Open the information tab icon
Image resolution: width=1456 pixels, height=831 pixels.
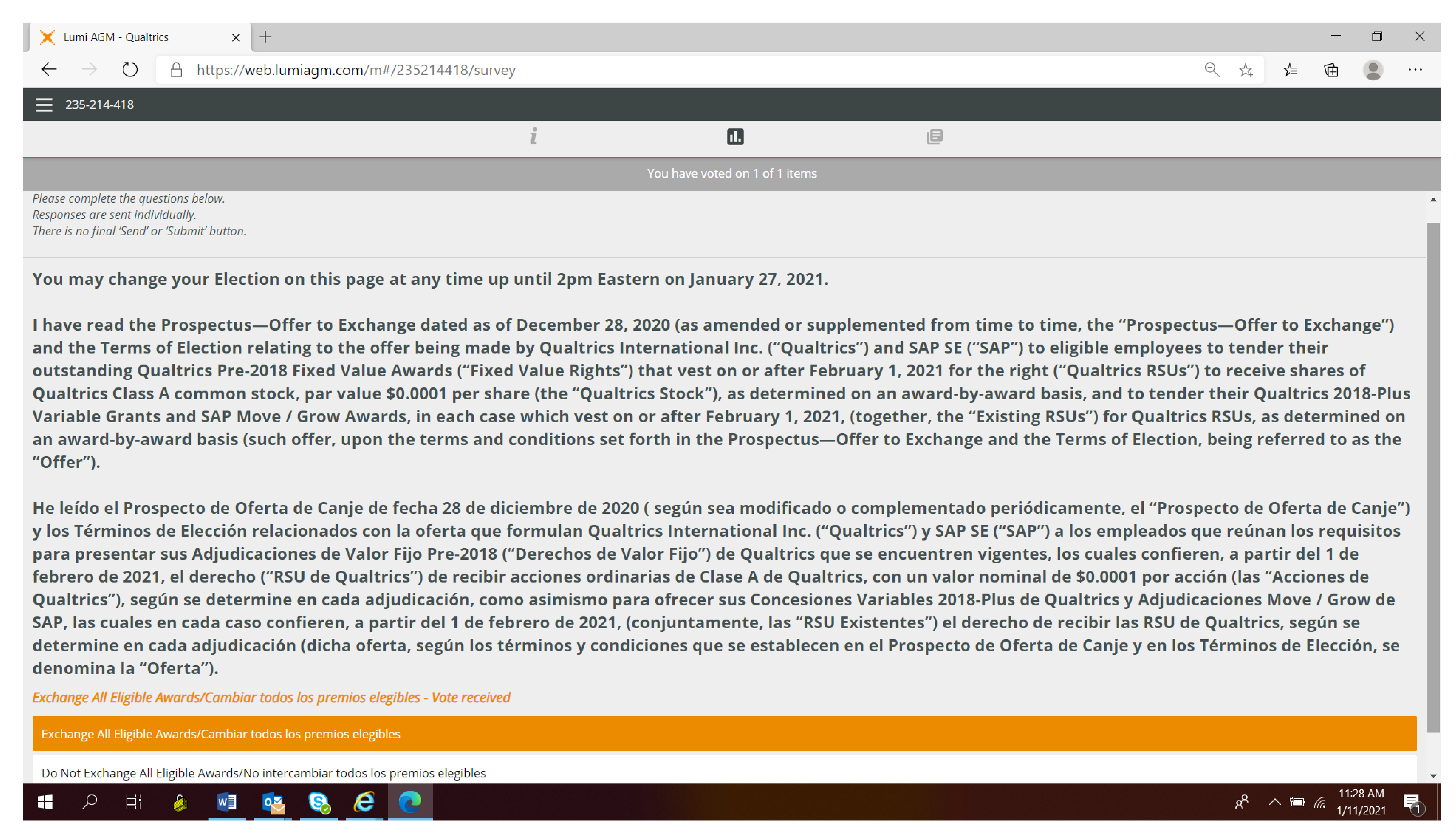tap(533, 136)
